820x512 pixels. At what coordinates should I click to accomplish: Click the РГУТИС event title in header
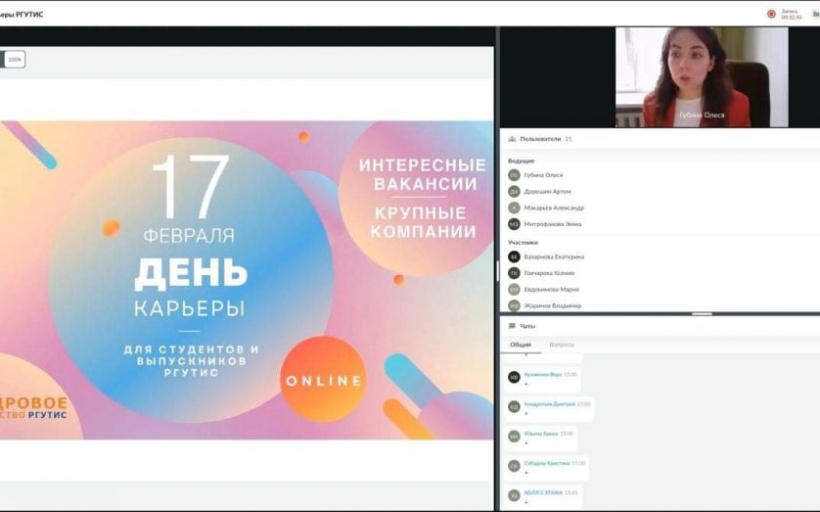pyautogui.click(x=21, y=15)
